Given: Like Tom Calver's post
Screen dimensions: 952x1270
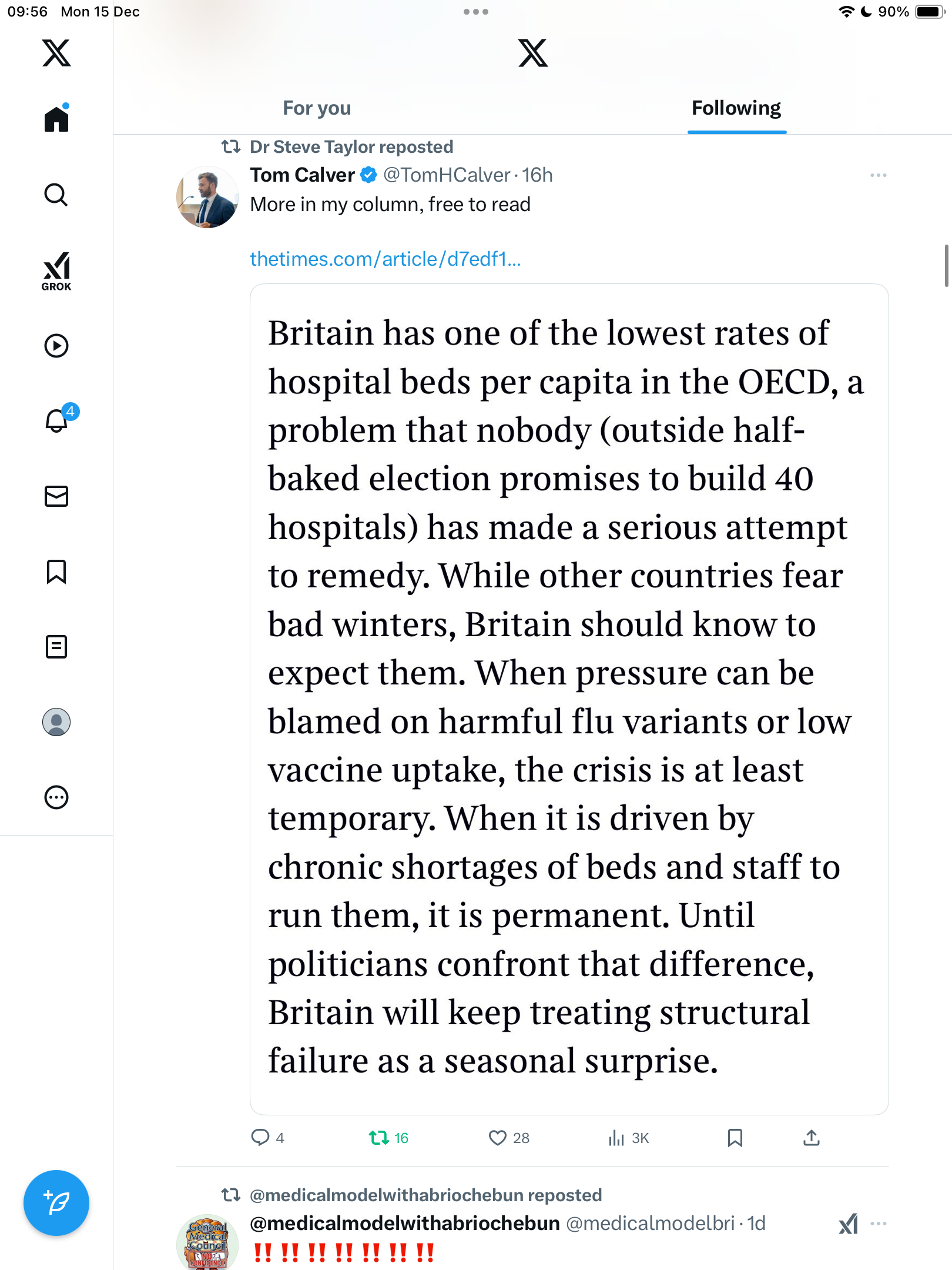Looking at the screenshot, I should [498, 1138].
